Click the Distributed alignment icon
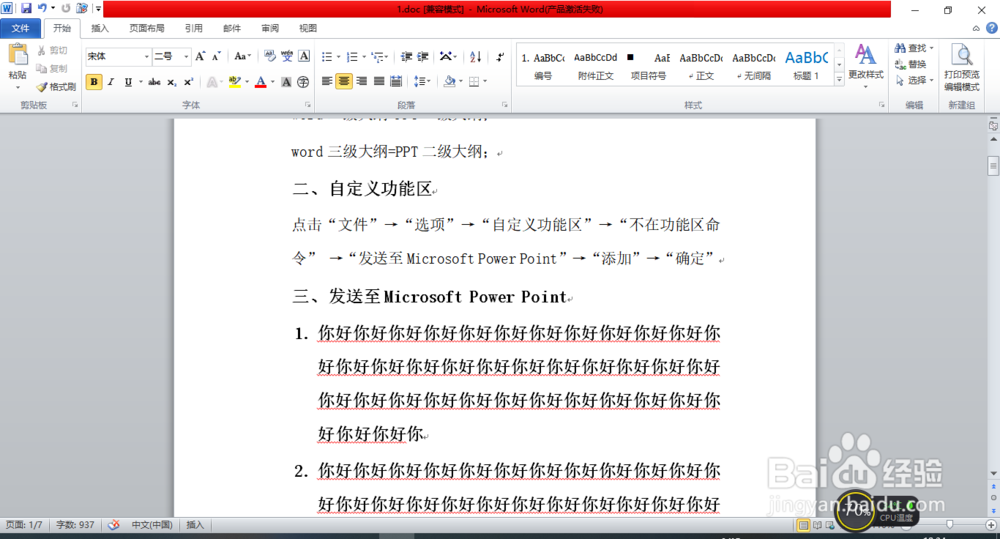 pos(395,82)
